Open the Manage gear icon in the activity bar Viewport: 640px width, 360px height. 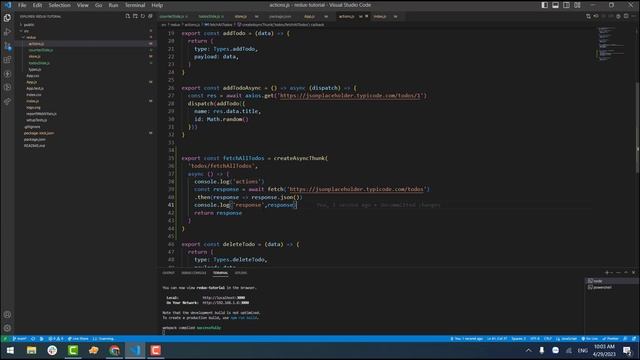coord(7,328)
